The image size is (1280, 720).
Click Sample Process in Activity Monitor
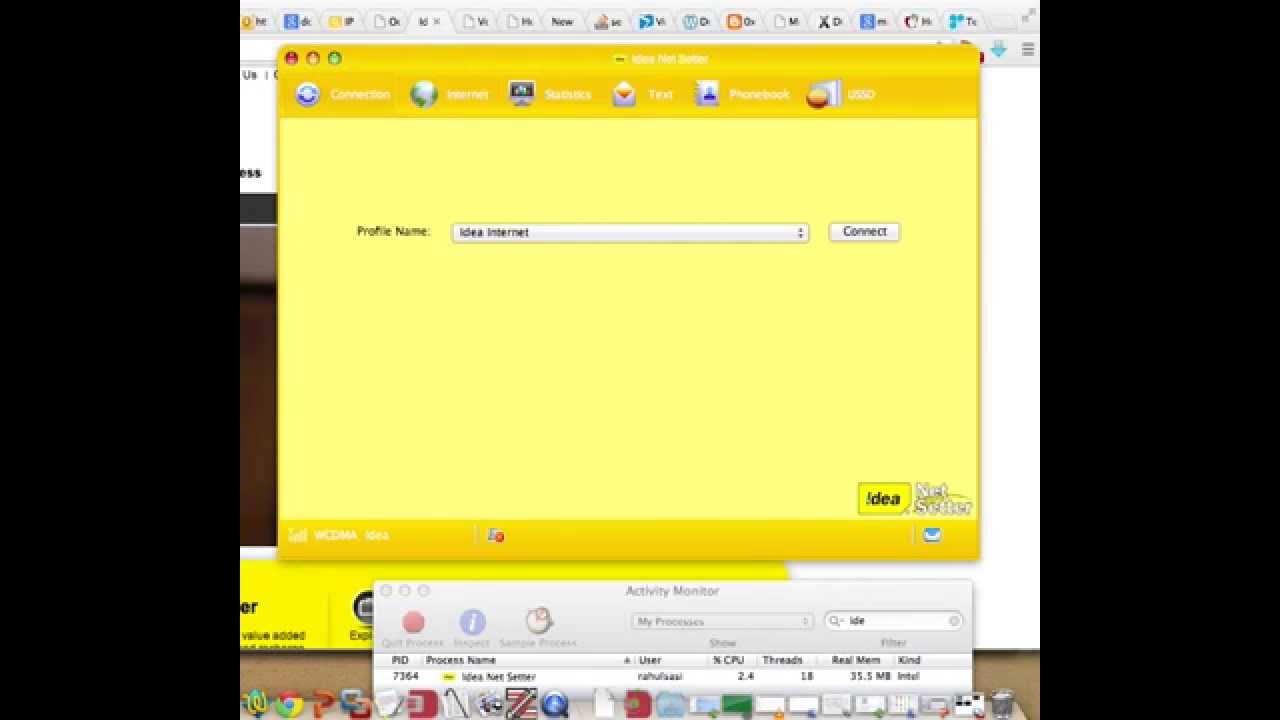click(x=538, y=628)
